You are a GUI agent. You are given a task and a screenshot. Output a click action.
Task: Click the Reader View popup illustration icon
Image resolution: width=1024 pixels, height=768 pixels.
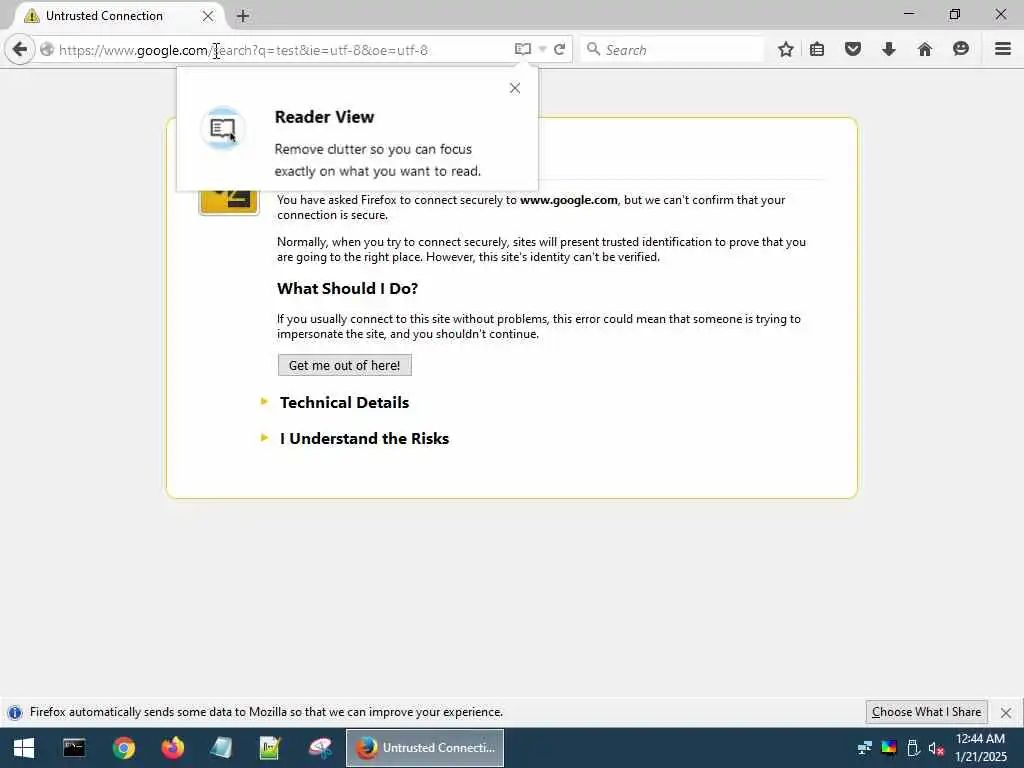(223, 129)
